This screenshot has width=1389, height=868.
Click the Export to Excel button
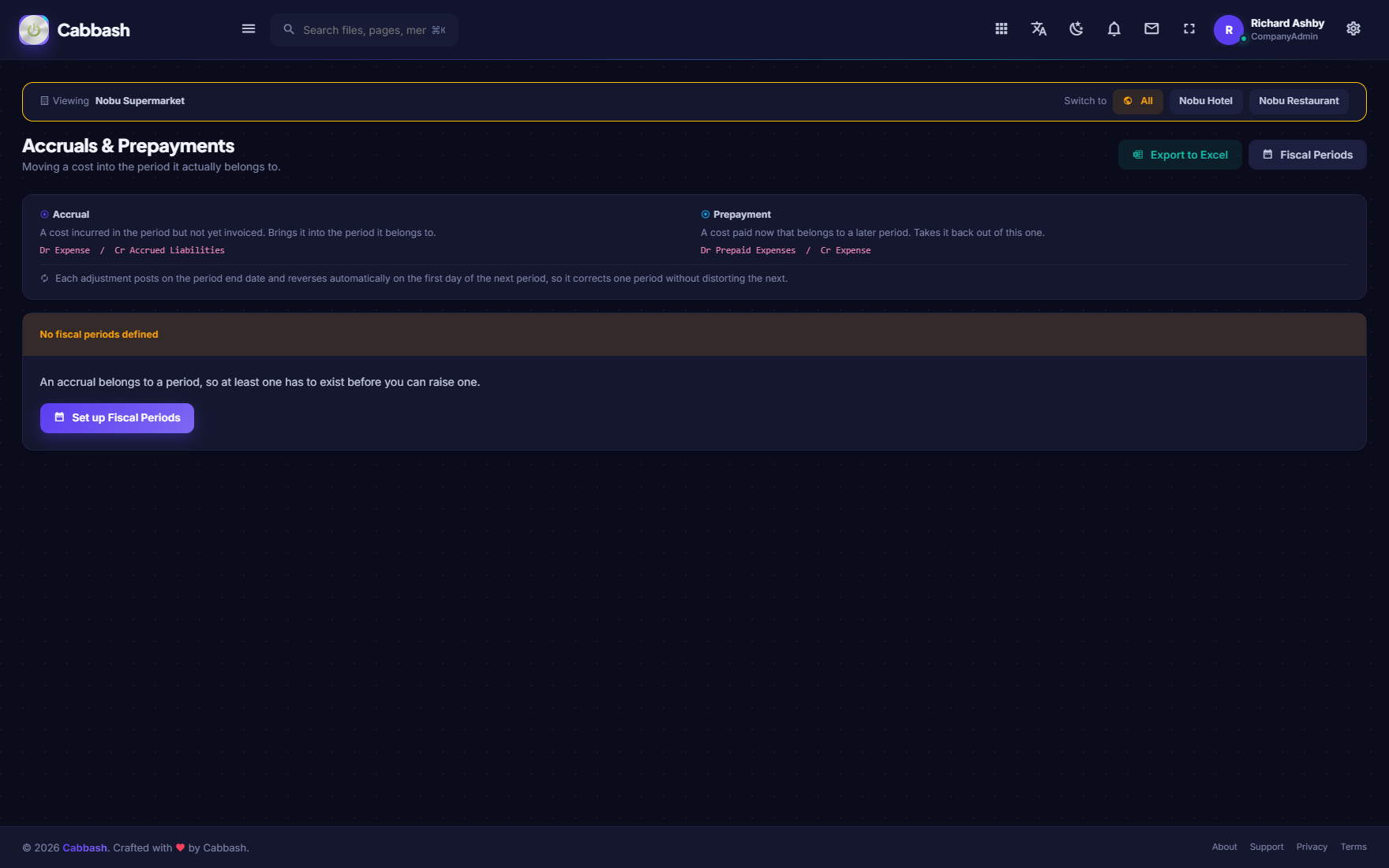click(x=1180, y=155)
